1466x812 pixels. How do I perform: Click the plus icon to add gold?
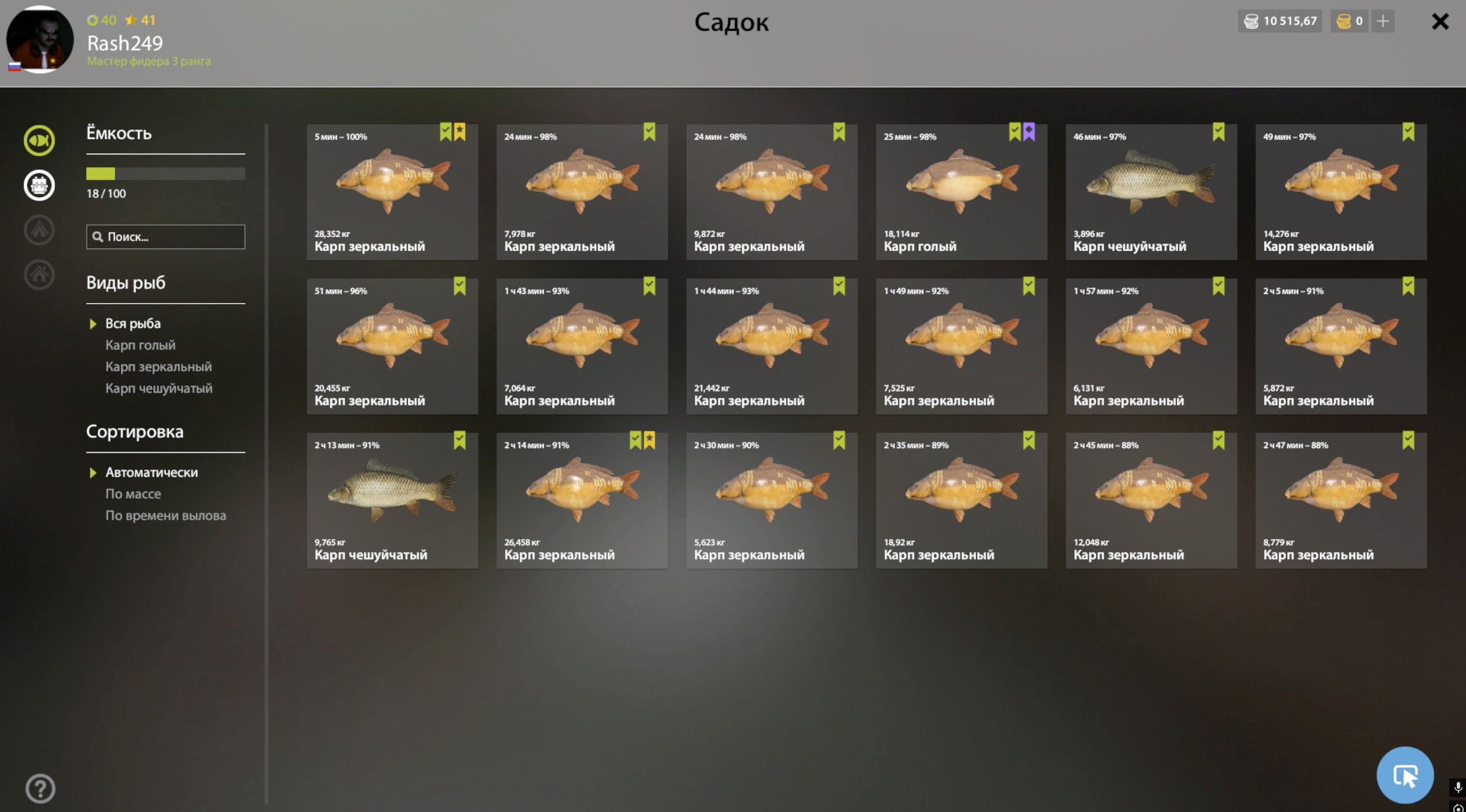1383,21
